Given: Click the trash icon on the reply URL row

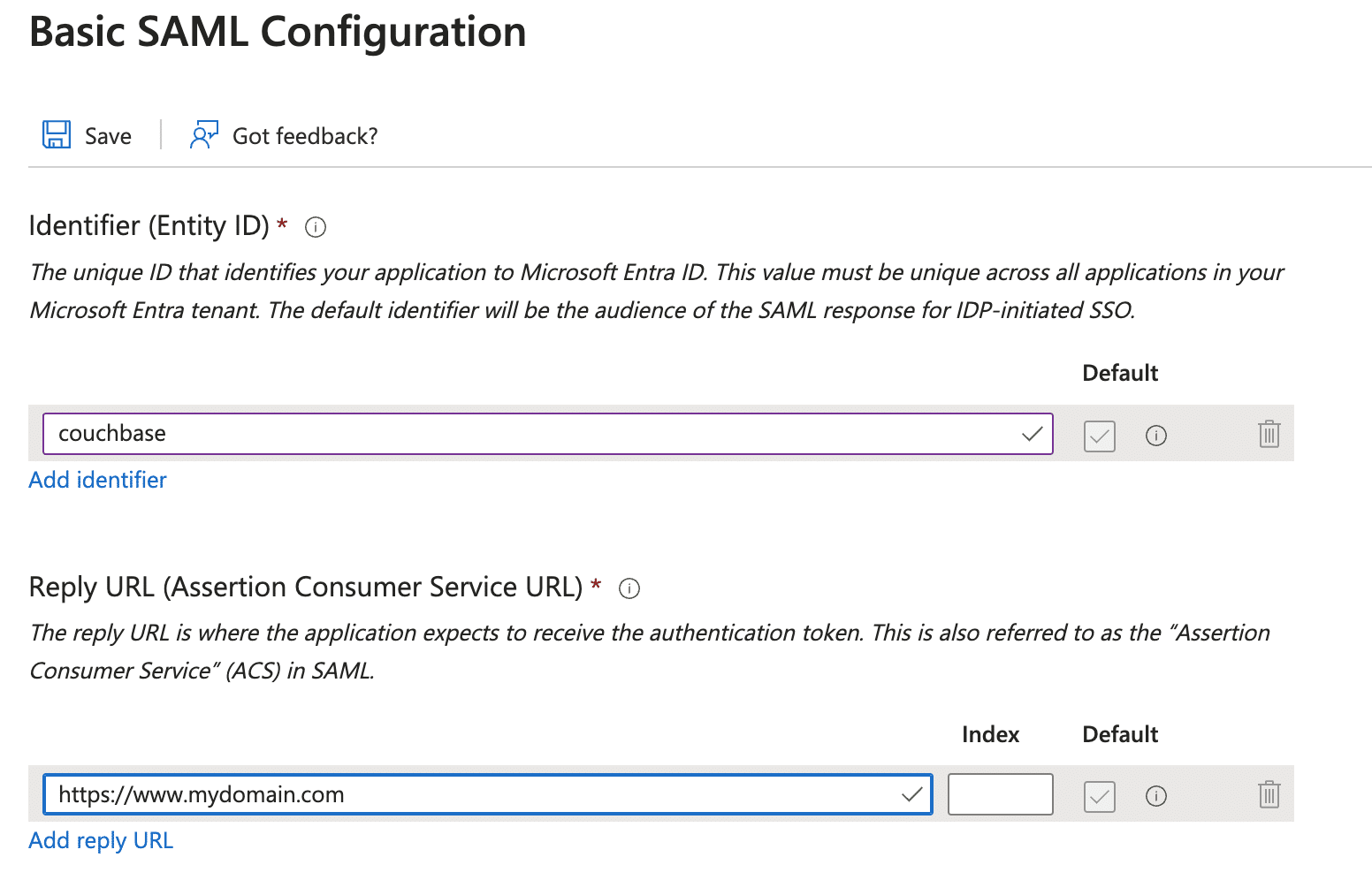Looking at the screenshot, I should pos(1269,794).
